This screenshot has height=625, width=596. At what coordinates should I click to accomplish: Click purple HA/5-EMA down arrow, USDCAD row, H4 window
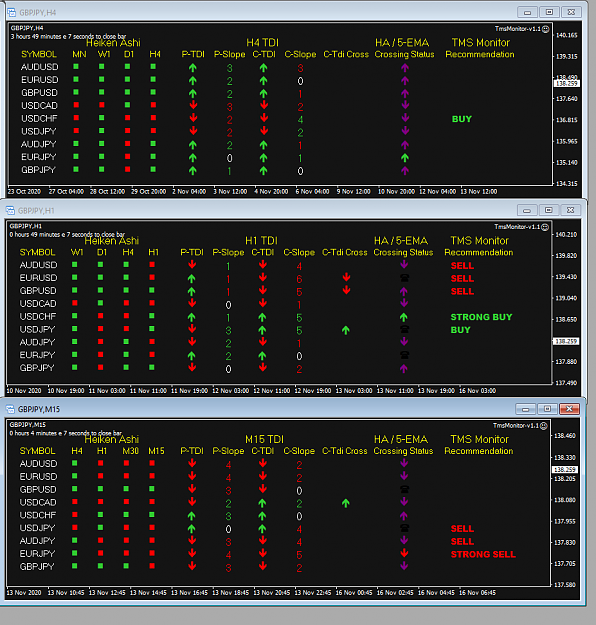pos(405,105)
